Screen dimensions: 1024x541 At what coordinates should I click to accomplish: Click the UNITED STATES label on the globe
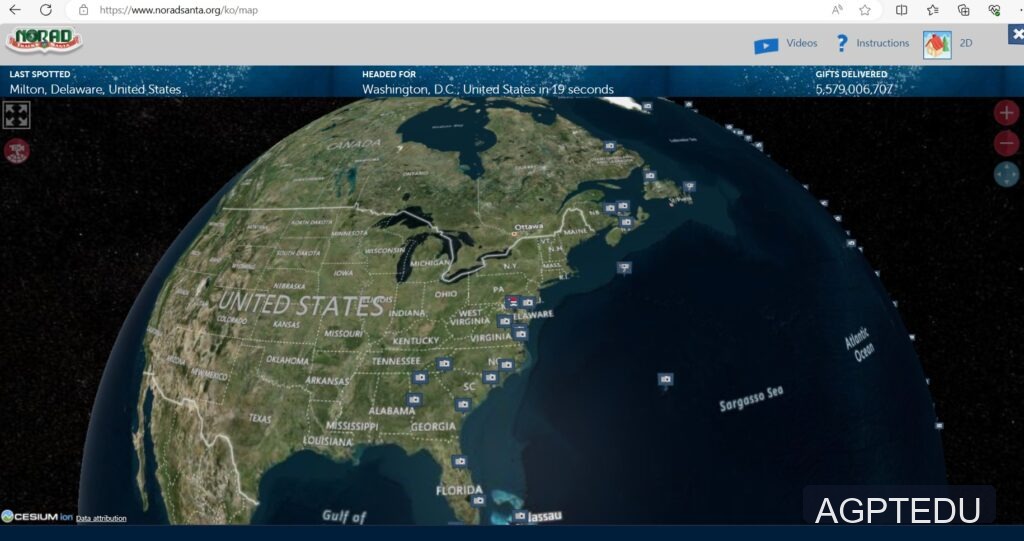[x=300, y=304]
